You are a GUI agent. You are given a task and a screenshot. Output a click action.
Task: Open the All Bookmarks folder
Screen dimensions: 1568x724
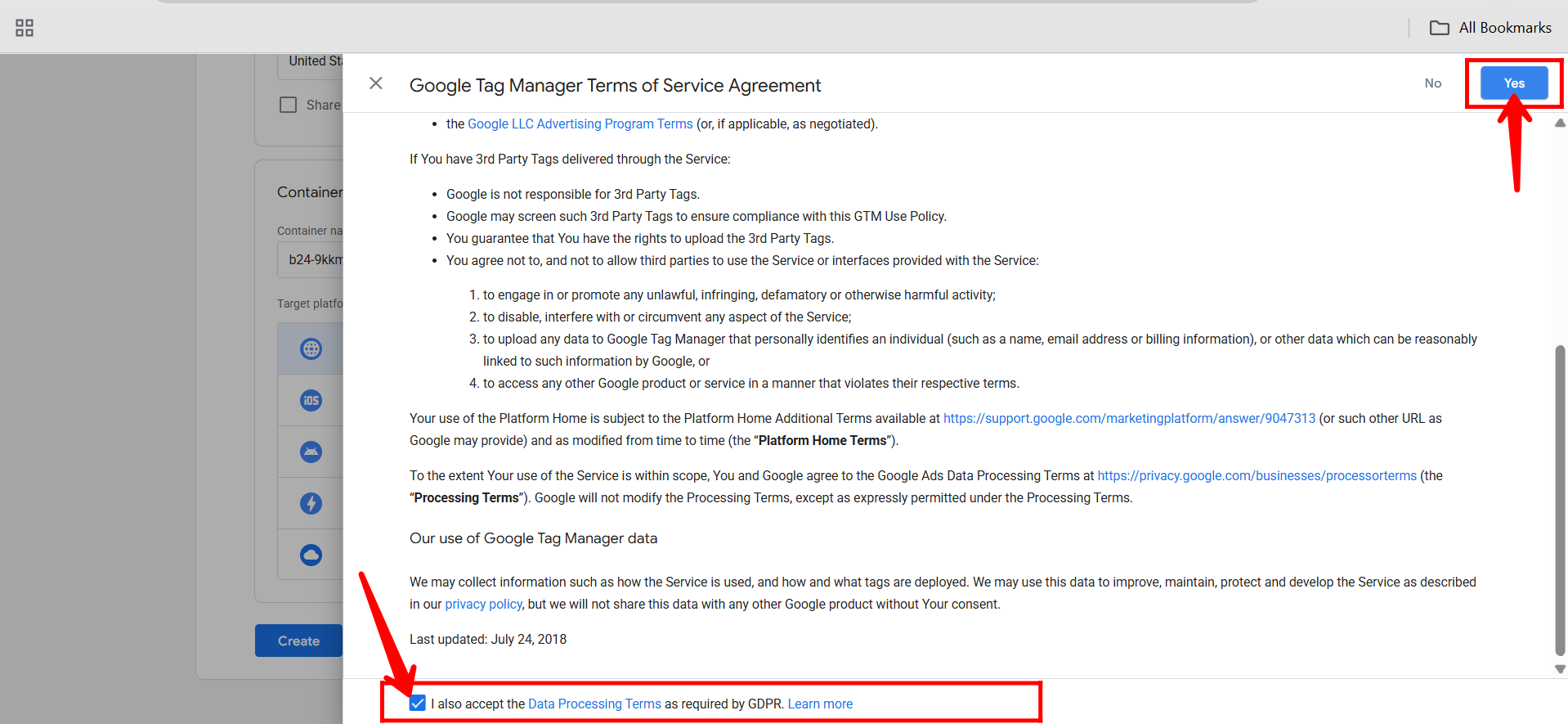coord(1490,28)
